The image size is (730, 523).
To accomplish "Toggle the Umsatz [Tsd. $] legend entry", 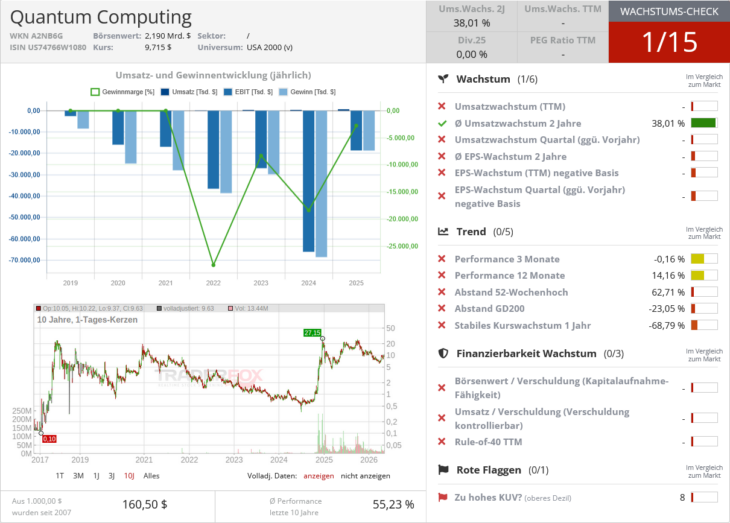I will tap(189, 92).
